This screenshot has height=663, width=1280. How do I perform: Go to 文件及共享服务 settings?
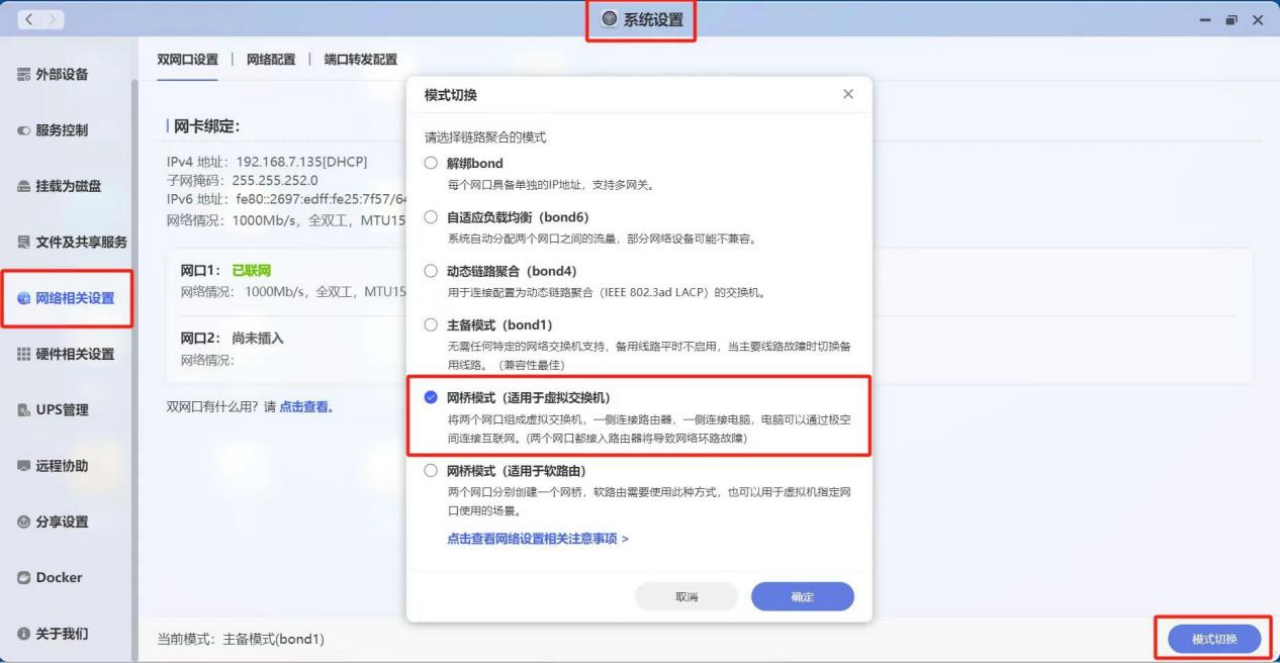click(72, 241)
